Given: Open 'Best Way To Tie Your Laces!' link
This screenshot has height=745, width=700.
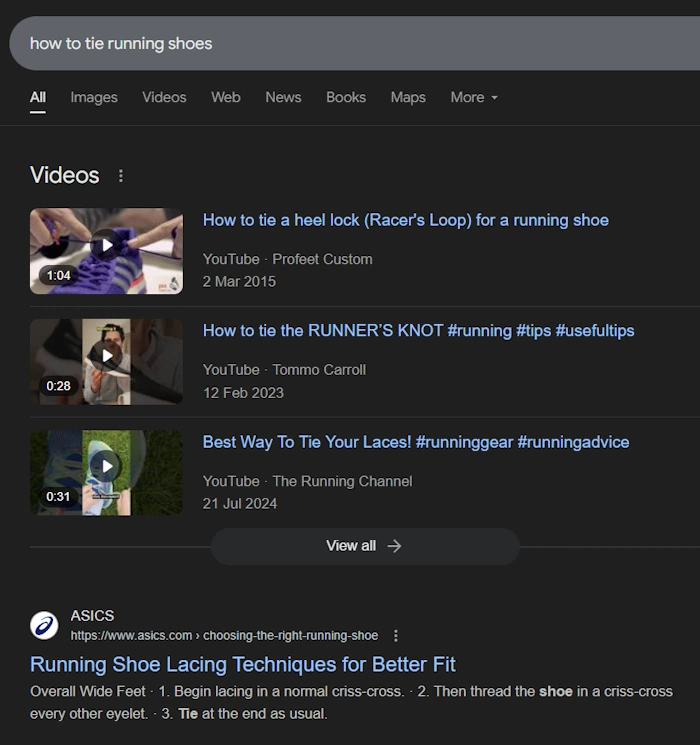Looking at the screenshot, I should click(x=416, y=442).
